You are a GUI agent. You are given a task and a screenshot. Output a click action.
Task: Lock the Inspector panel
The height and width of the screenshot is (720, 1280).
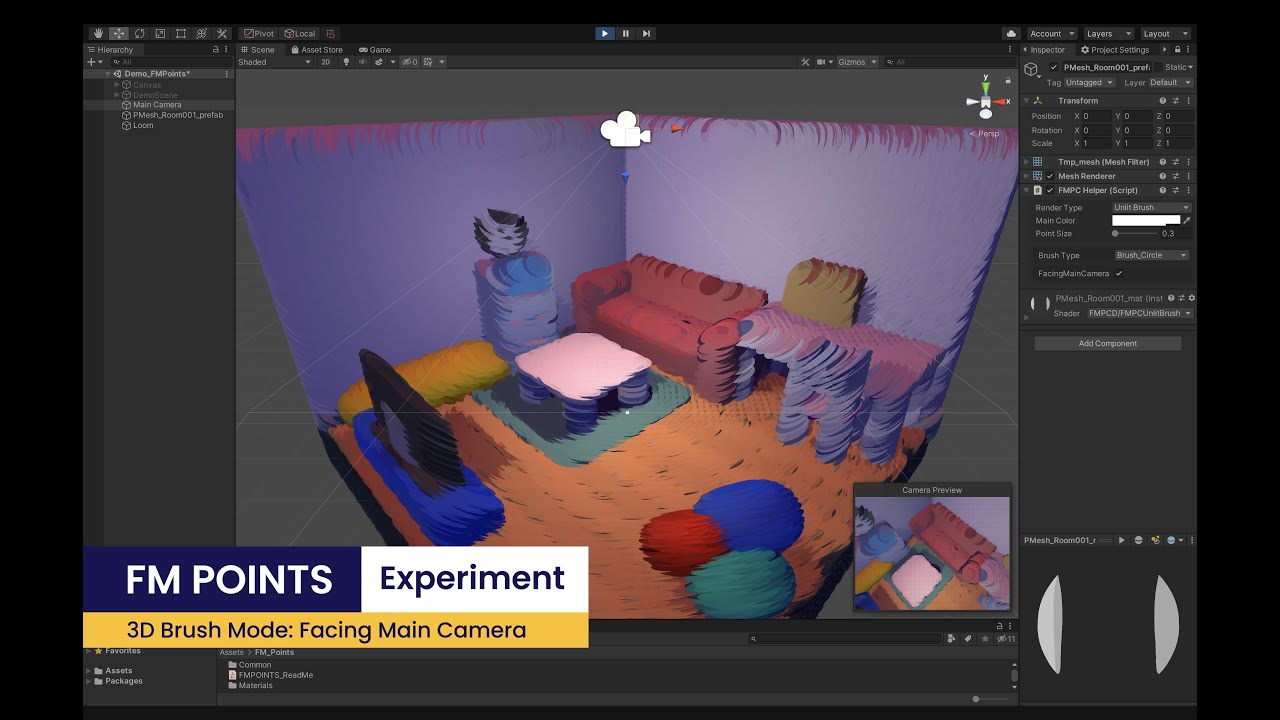point(1177,49)
